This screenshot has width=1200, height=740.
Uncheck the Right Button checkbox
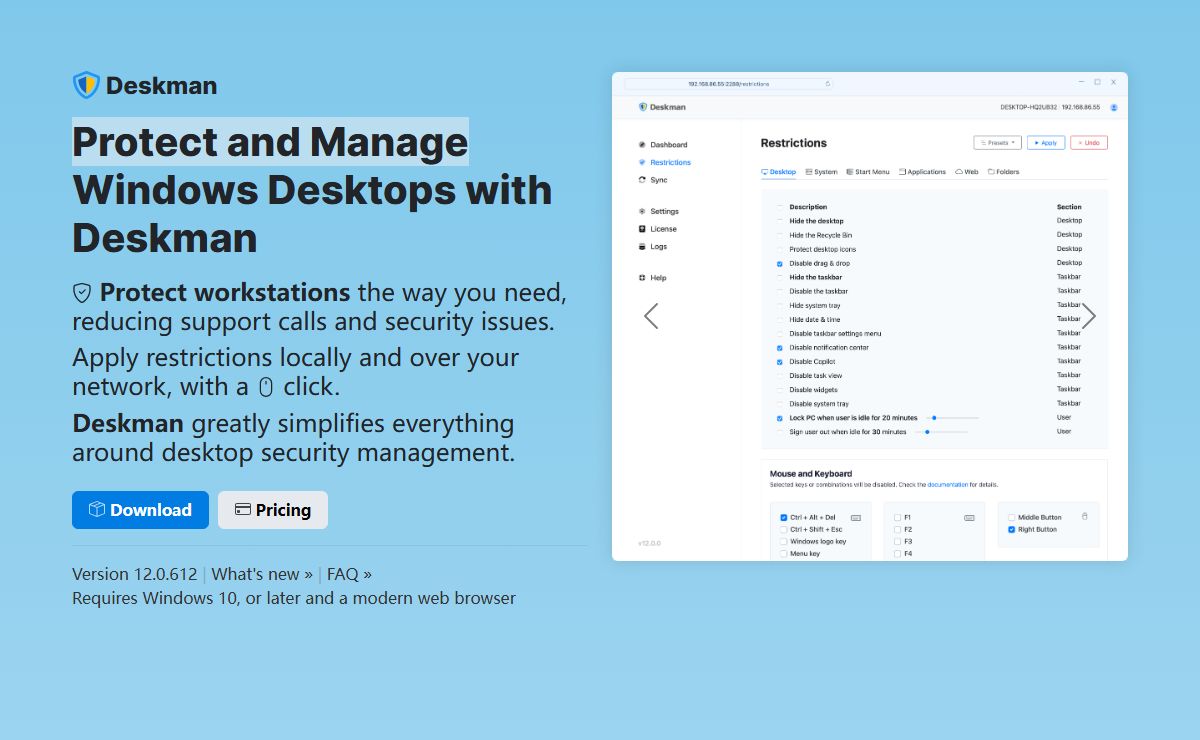(x=1011, y=530)
